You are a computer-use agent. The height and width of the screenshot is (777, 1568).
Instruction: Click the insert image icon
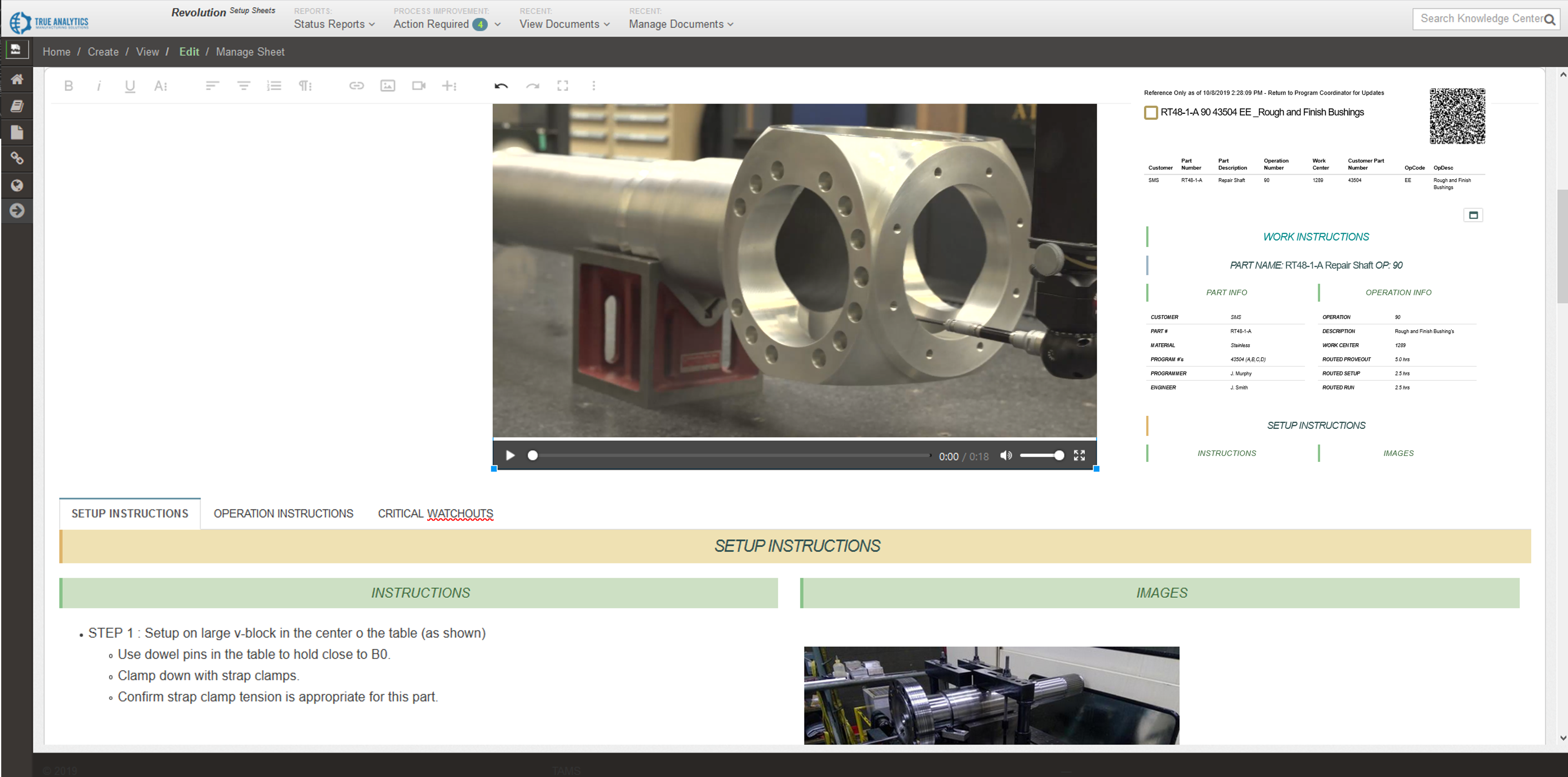point(388,86)
